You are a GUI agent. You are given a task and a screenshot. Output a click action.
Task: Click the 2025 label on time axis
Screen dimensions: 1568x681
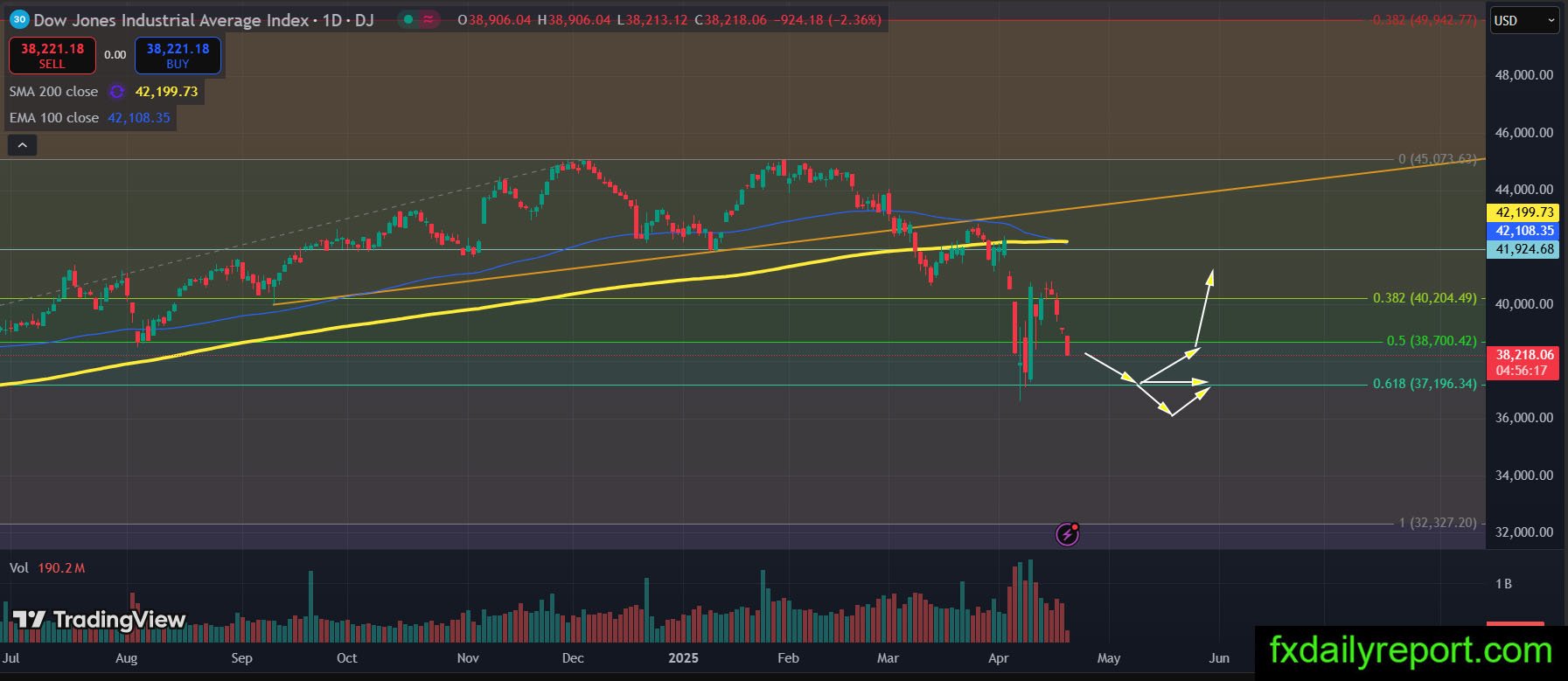tap(684, 658)
